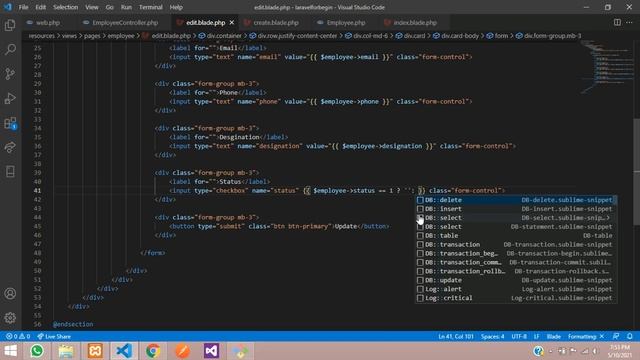The image size is (640, 360).
Task: Click Ln 41, Col 101 in status bar
Action: 456,336
